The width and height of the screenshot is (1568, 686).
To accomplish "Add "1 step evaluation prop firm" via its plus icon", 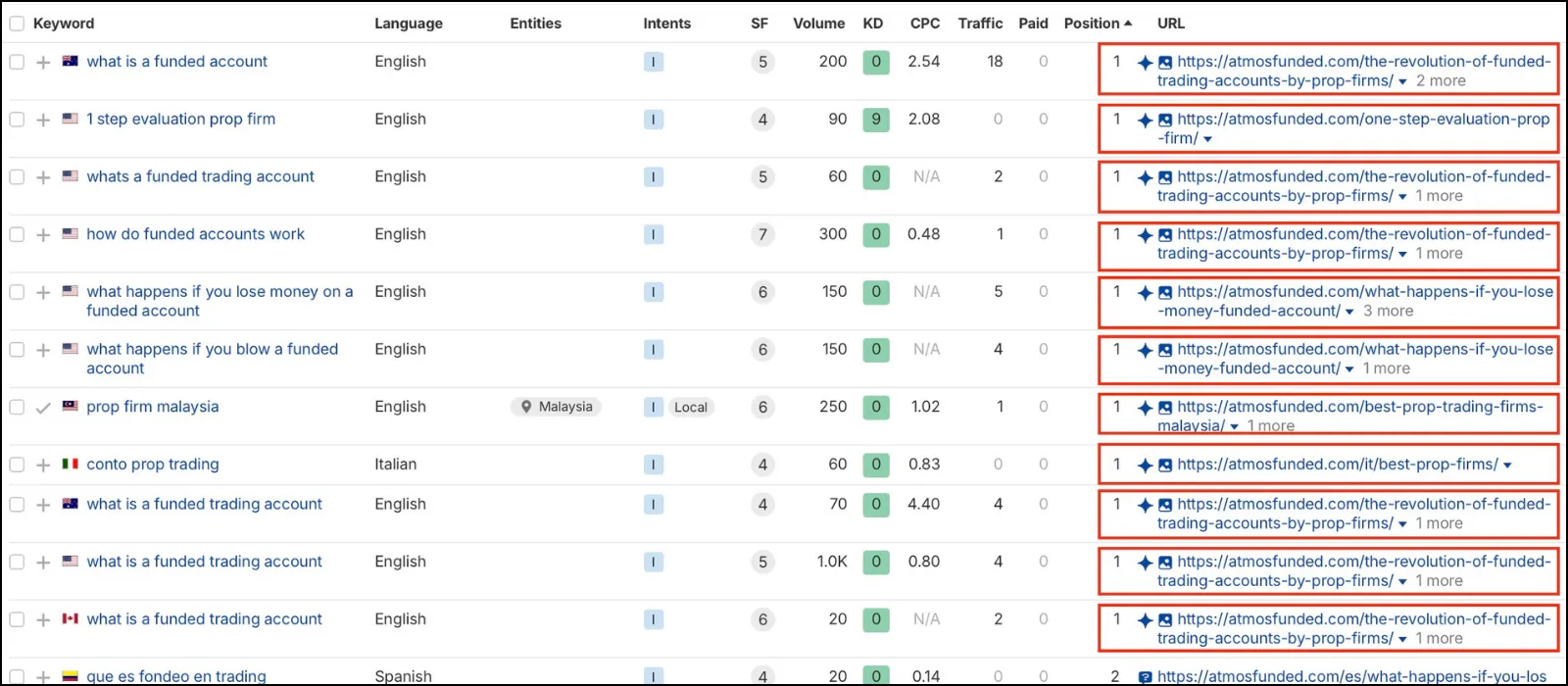I will coord(43,121).
